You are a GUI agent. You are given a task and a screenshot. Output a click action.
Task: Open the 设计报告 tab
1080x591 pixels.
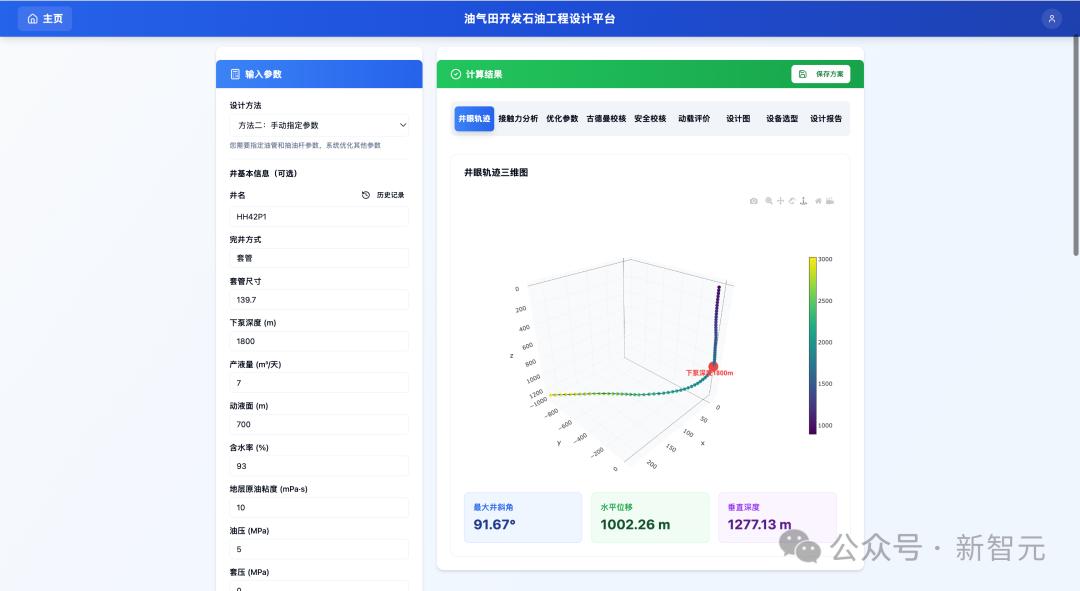tap(826, 119)
